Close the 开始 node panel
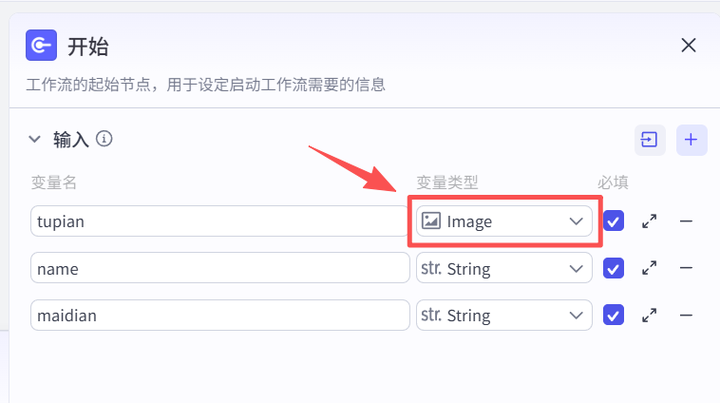The image size is (720, 403). [688, 45]
